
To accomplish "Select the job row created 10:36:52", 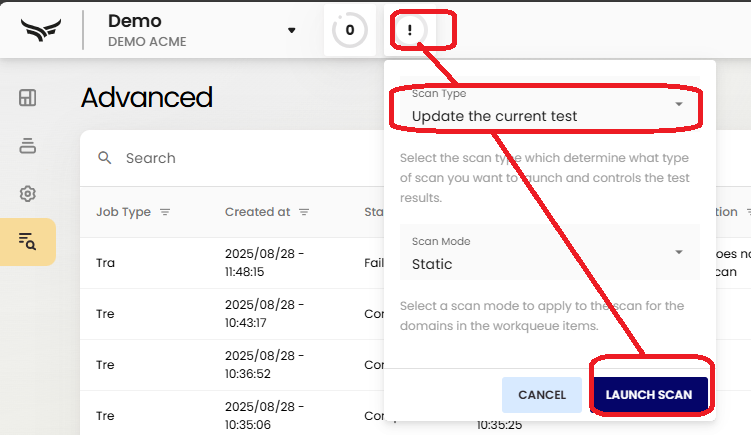I will 232,365.
